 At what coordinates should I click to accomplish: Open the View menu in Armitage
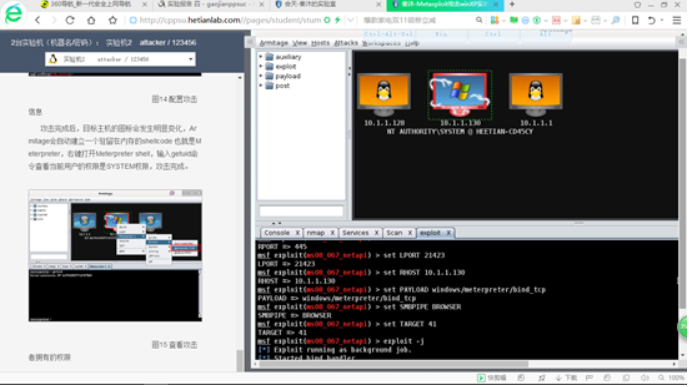pos(300,43)
